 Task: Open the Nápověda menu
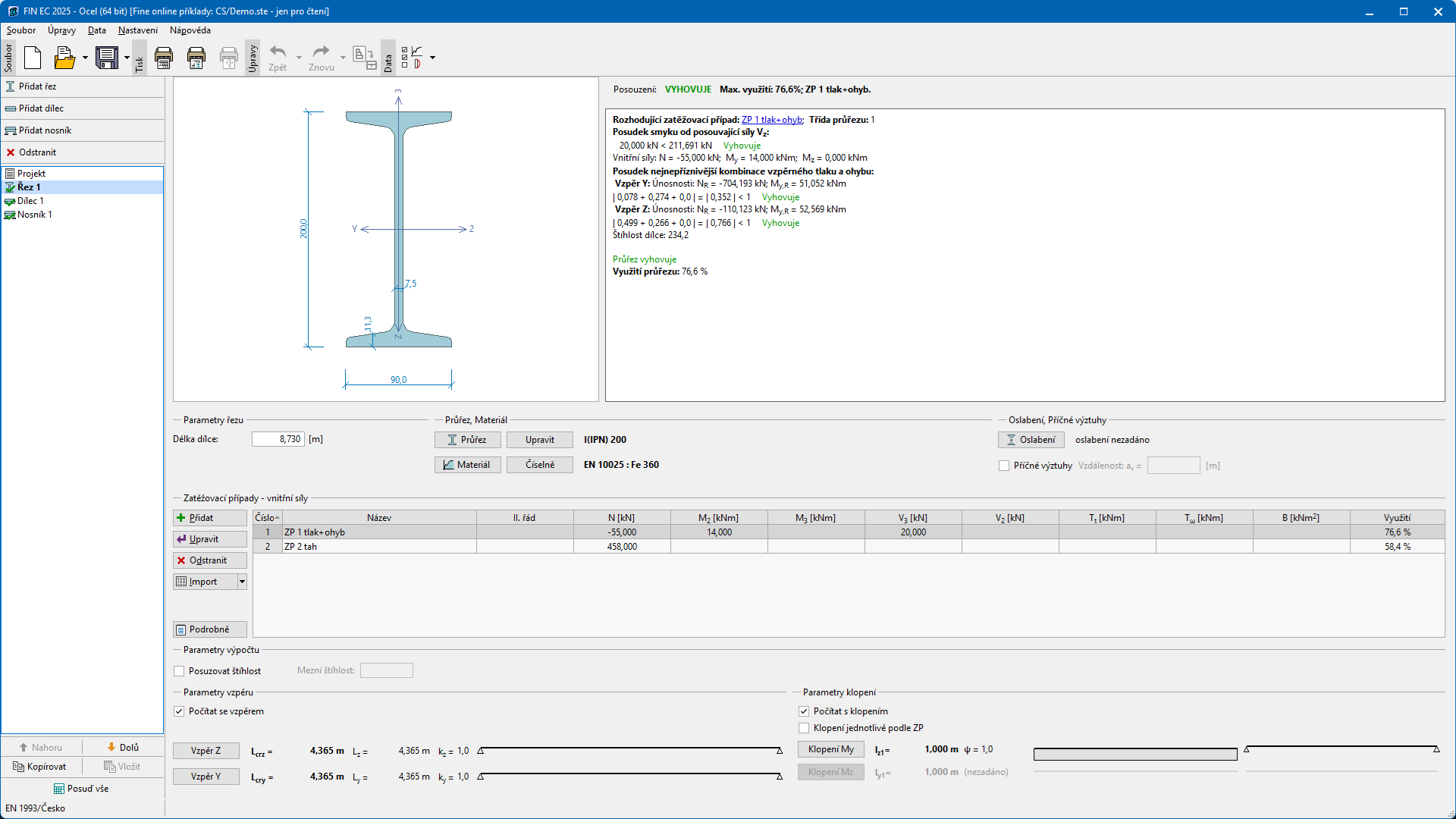click(190, 30)
